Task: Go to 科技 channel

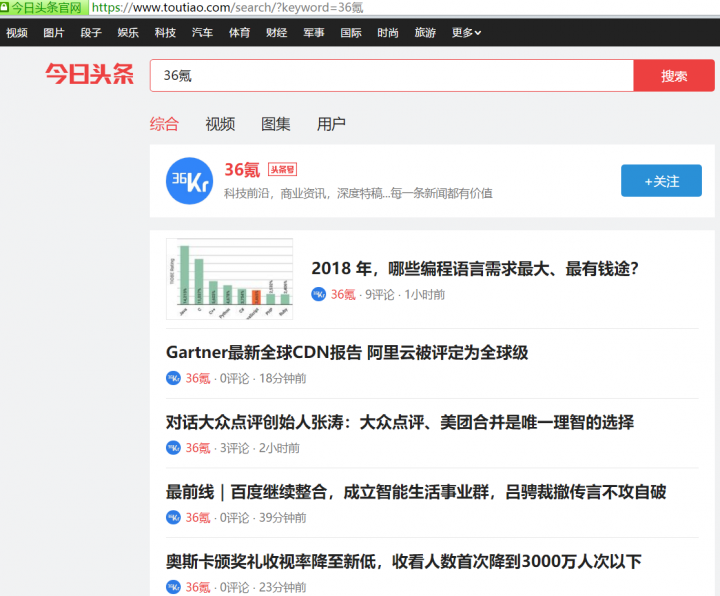Action: [x=165, y=33]
